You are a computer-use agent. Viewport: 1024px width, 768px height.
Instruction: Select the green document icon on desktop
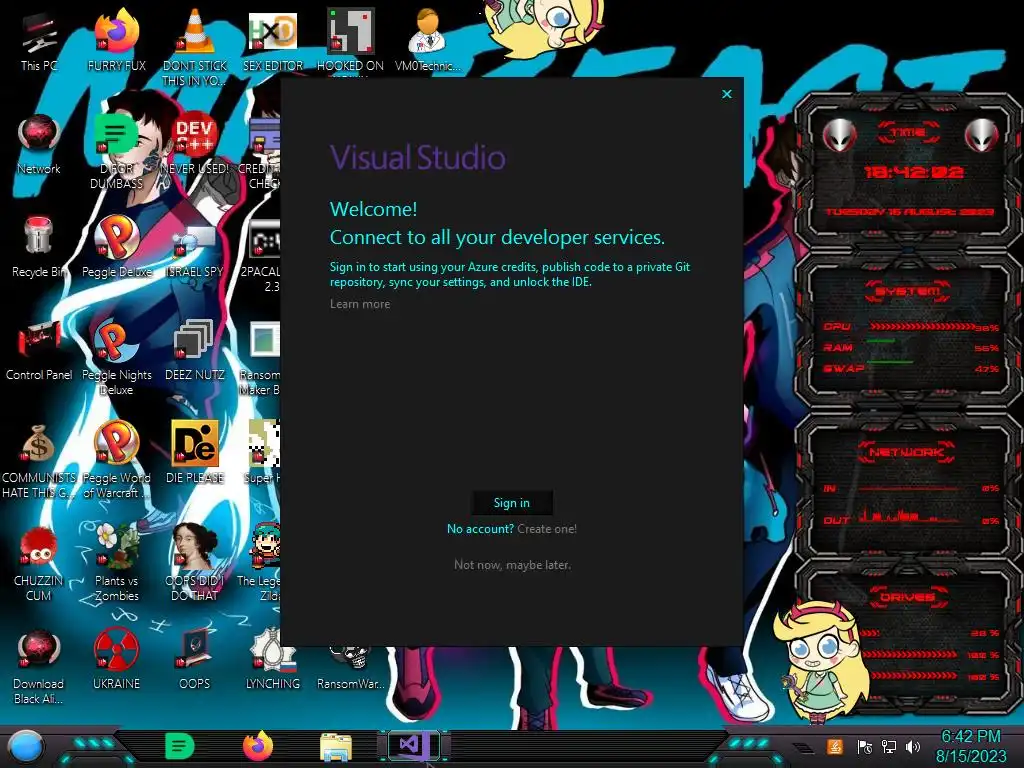[117, 152]
